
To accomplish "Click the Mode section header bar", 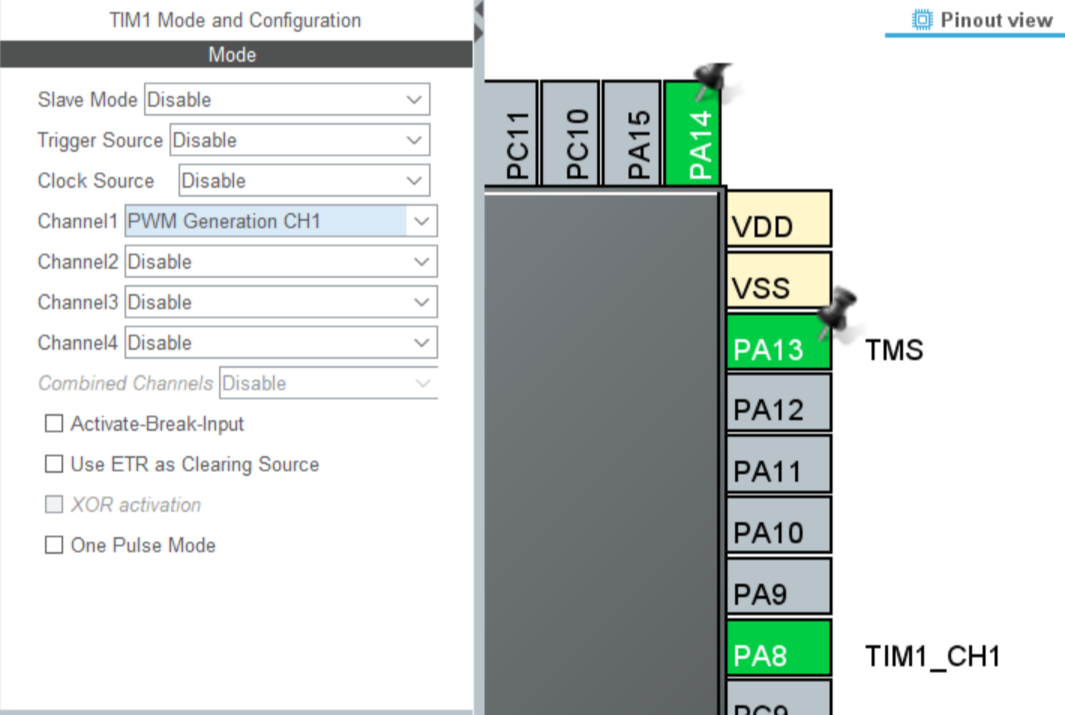I will pyautogui.click(x=236, y=55).
